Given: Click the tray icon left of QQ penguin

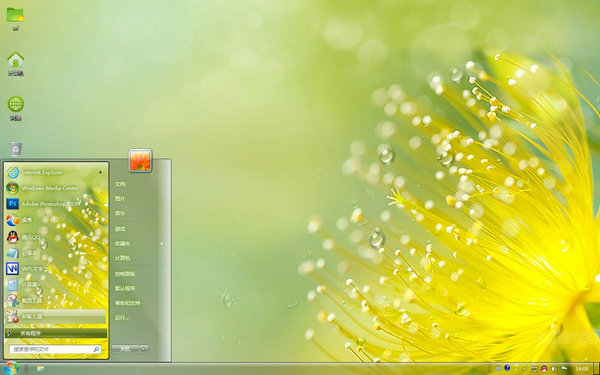Looking at the screenshot, I should 535,368.
